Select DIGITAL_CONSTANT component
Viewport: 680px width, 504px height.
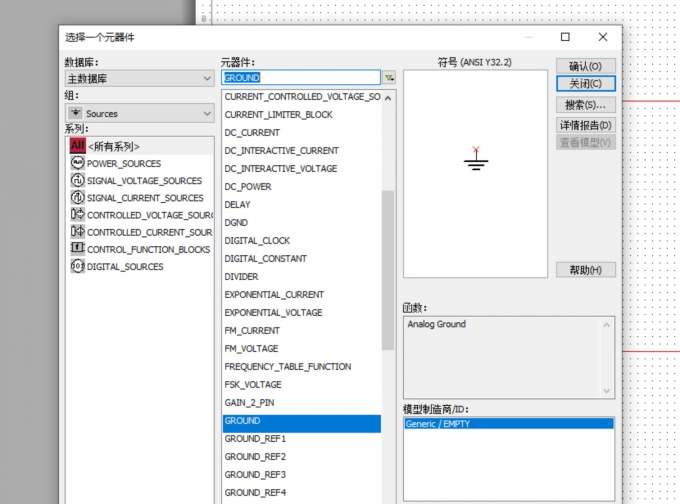click(x=302, y=259)
